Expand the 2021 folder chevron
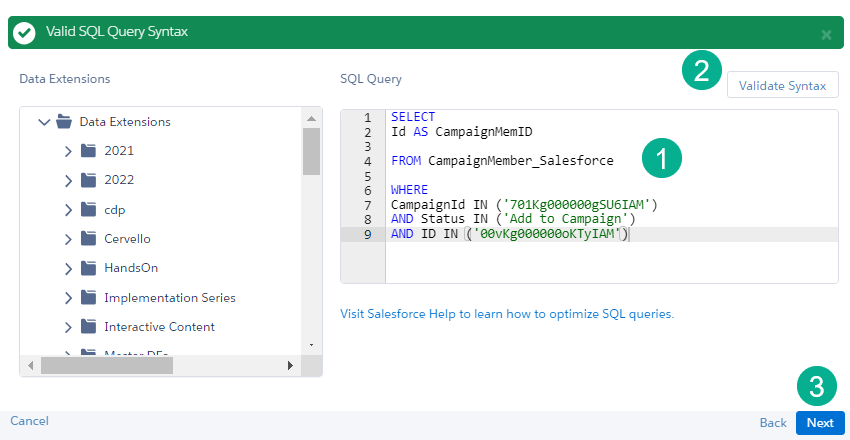This screenshot has width=850, height=440. pyautogui.click(x=68, y=151)
